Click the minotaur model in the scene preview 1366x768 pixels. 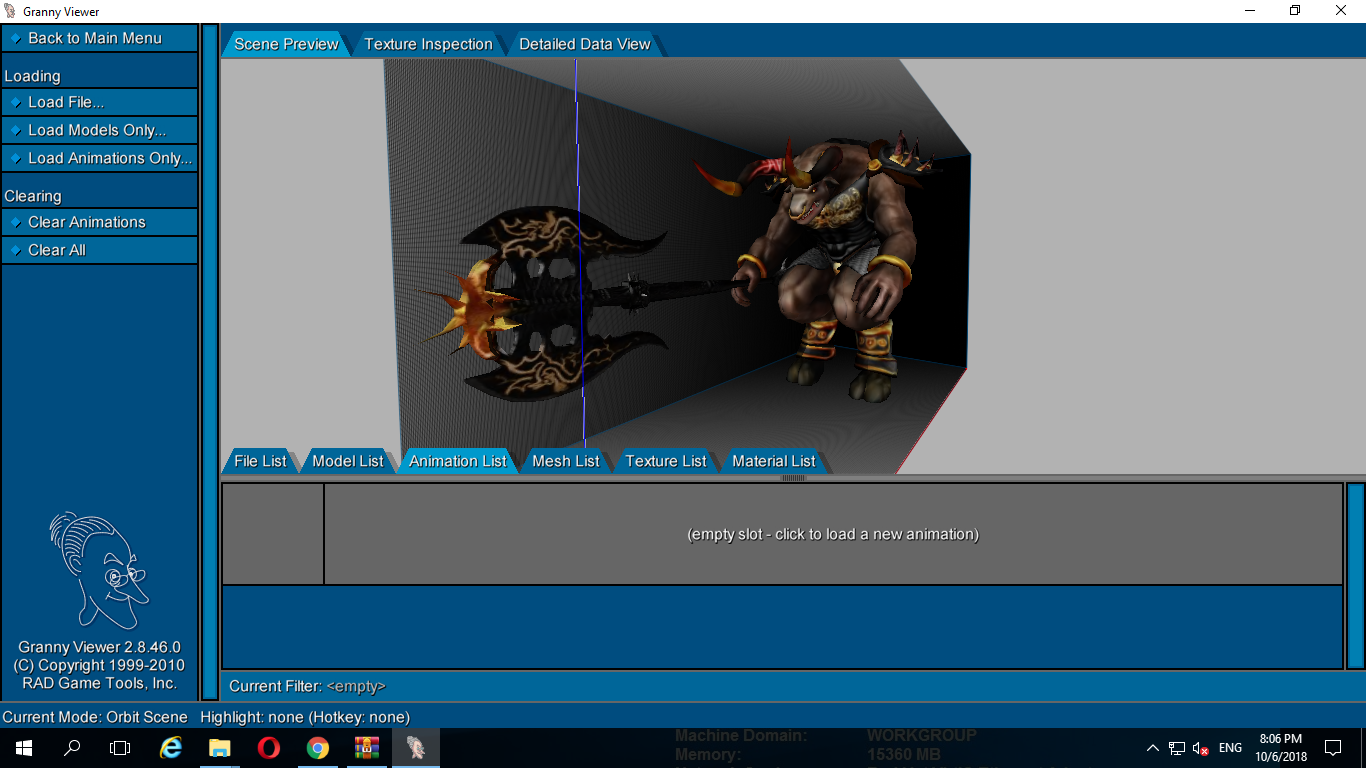click(x=840, y=265)
